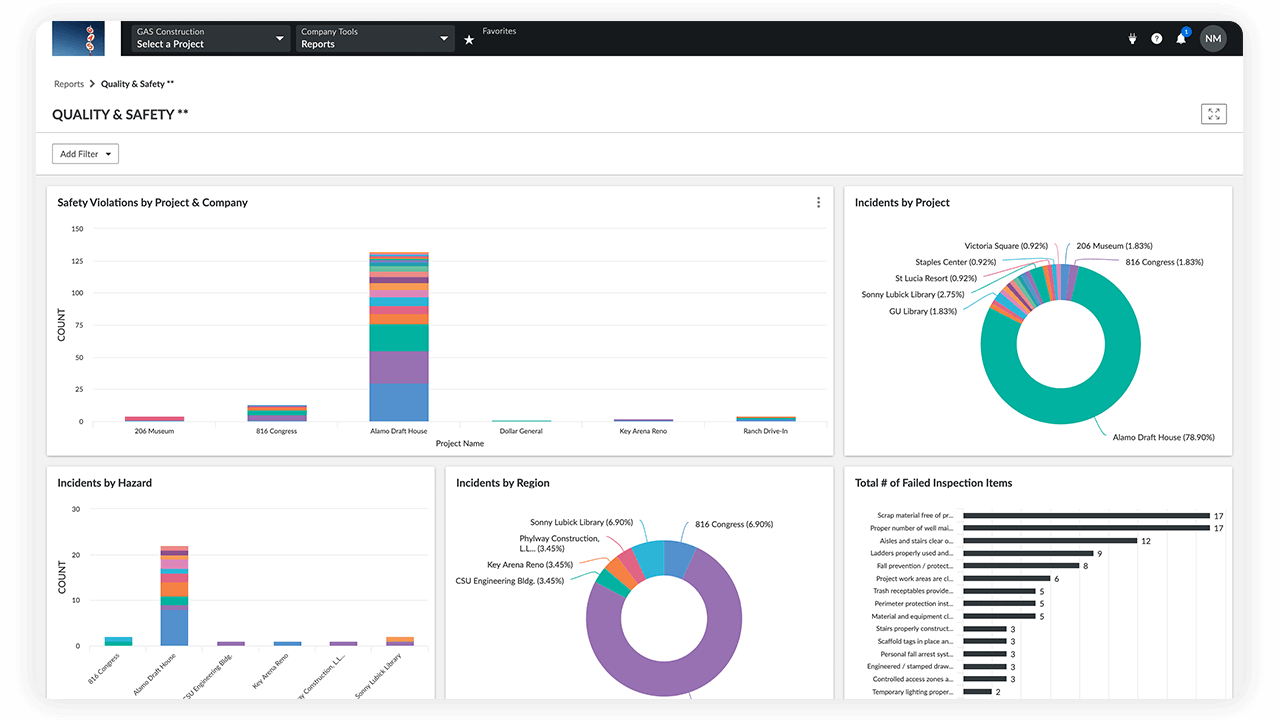The image size is (1280, 720).
Task: Click the Incidents by Hazard title
Action: point(104,483)
